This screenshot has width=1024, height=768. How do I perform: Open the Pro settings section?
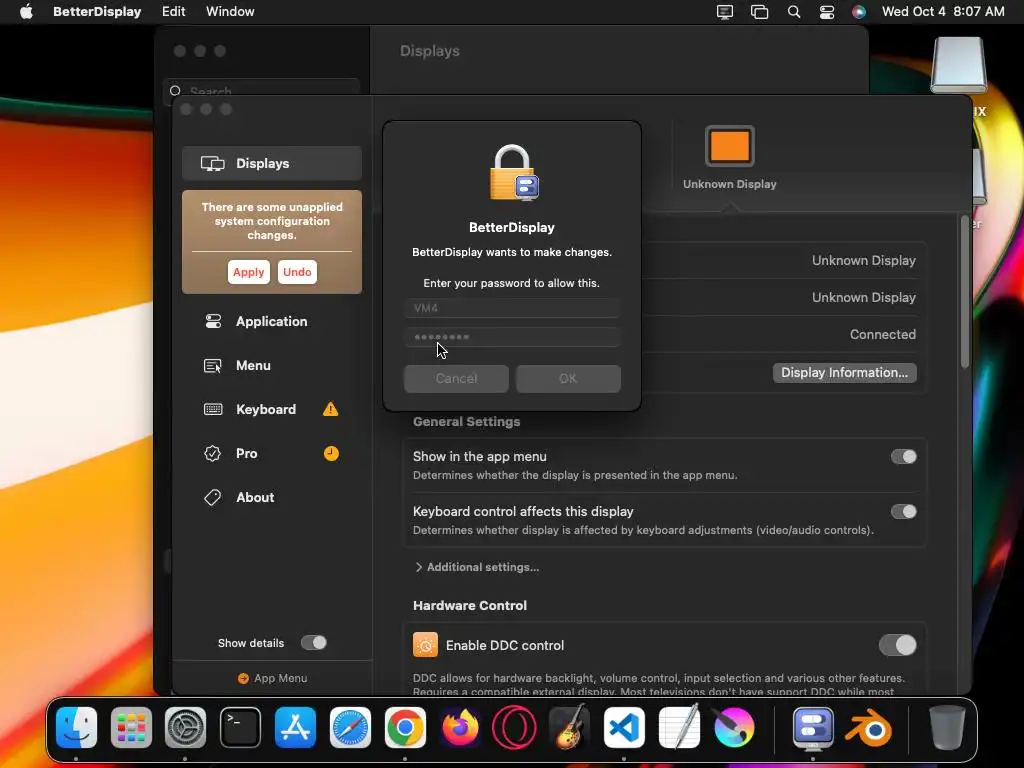coord(272,453)
